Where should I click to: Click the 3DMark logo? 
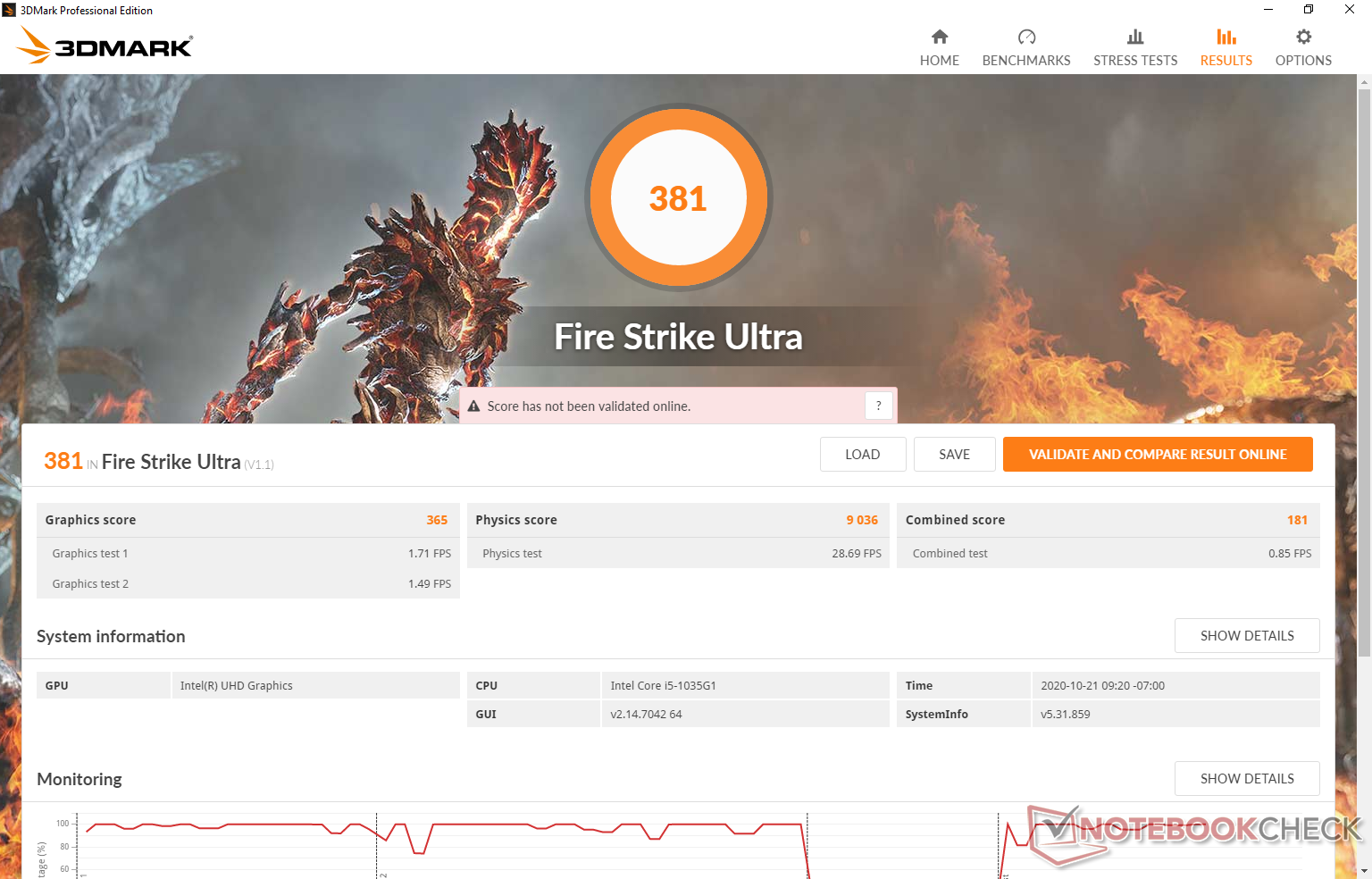(105, 46)
